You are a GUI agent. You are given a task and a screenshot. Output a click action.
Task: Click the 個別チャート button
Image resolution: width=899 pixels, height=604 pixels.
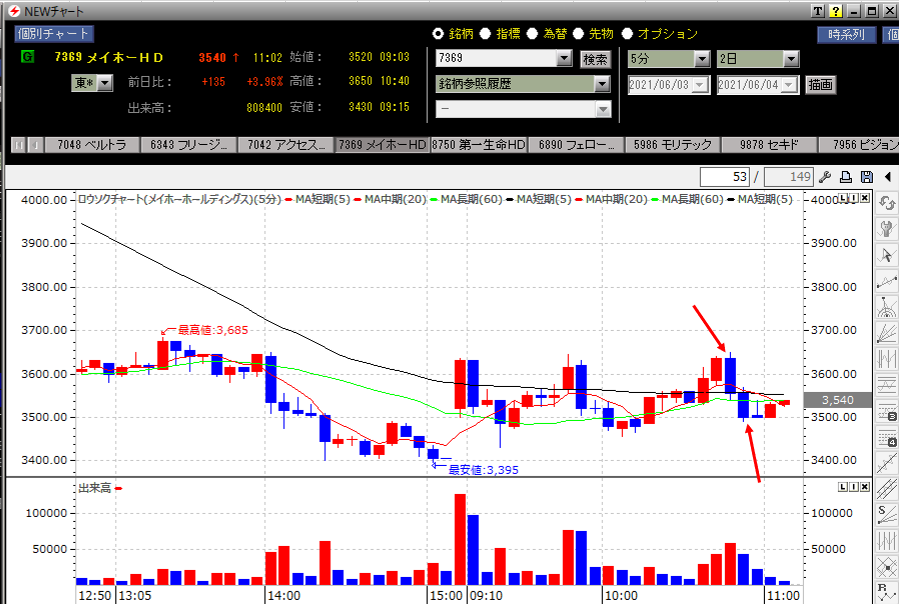pos(54,34)
